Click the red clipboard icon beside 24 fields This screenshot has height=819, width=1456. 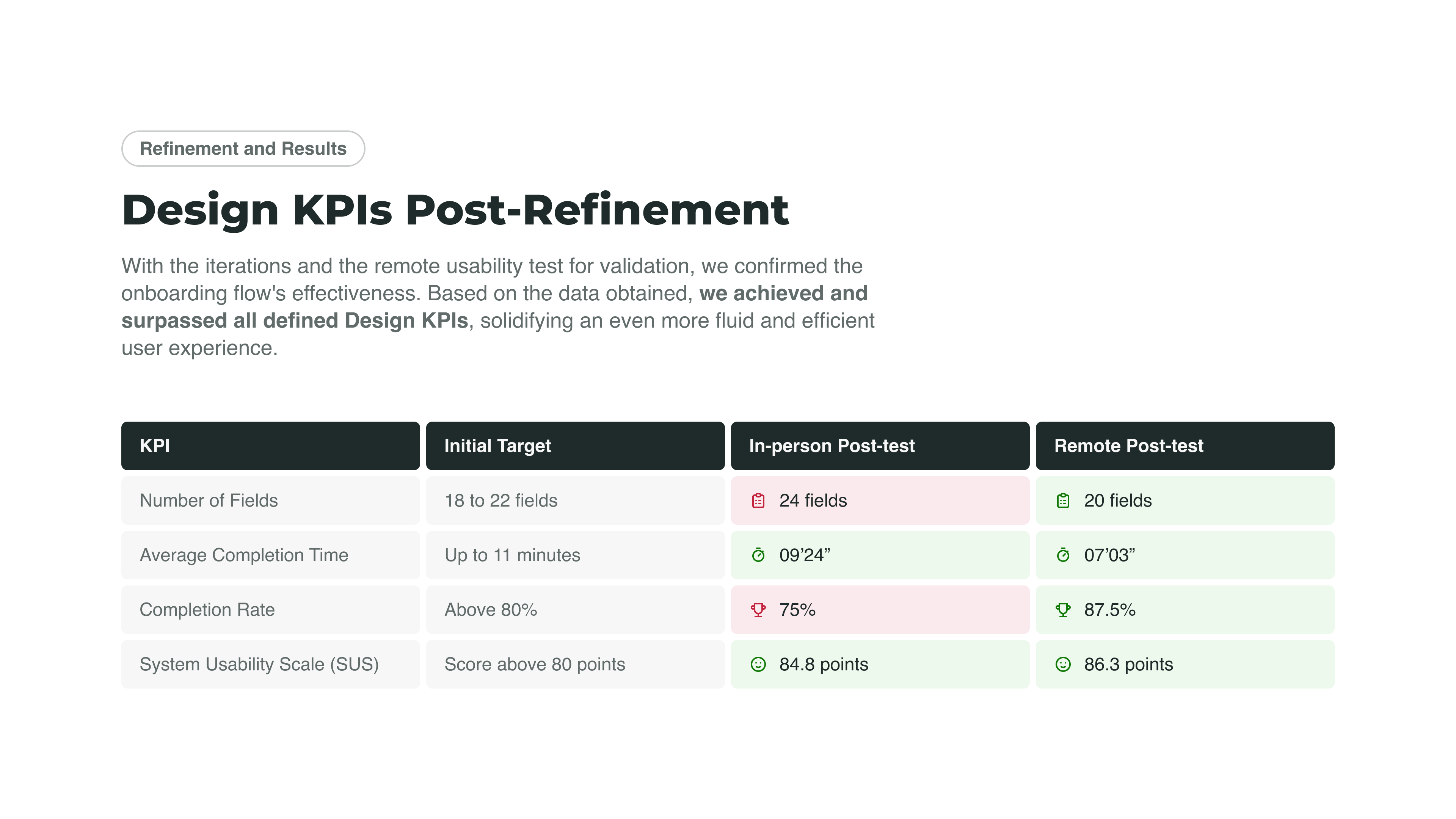point(758,501)
